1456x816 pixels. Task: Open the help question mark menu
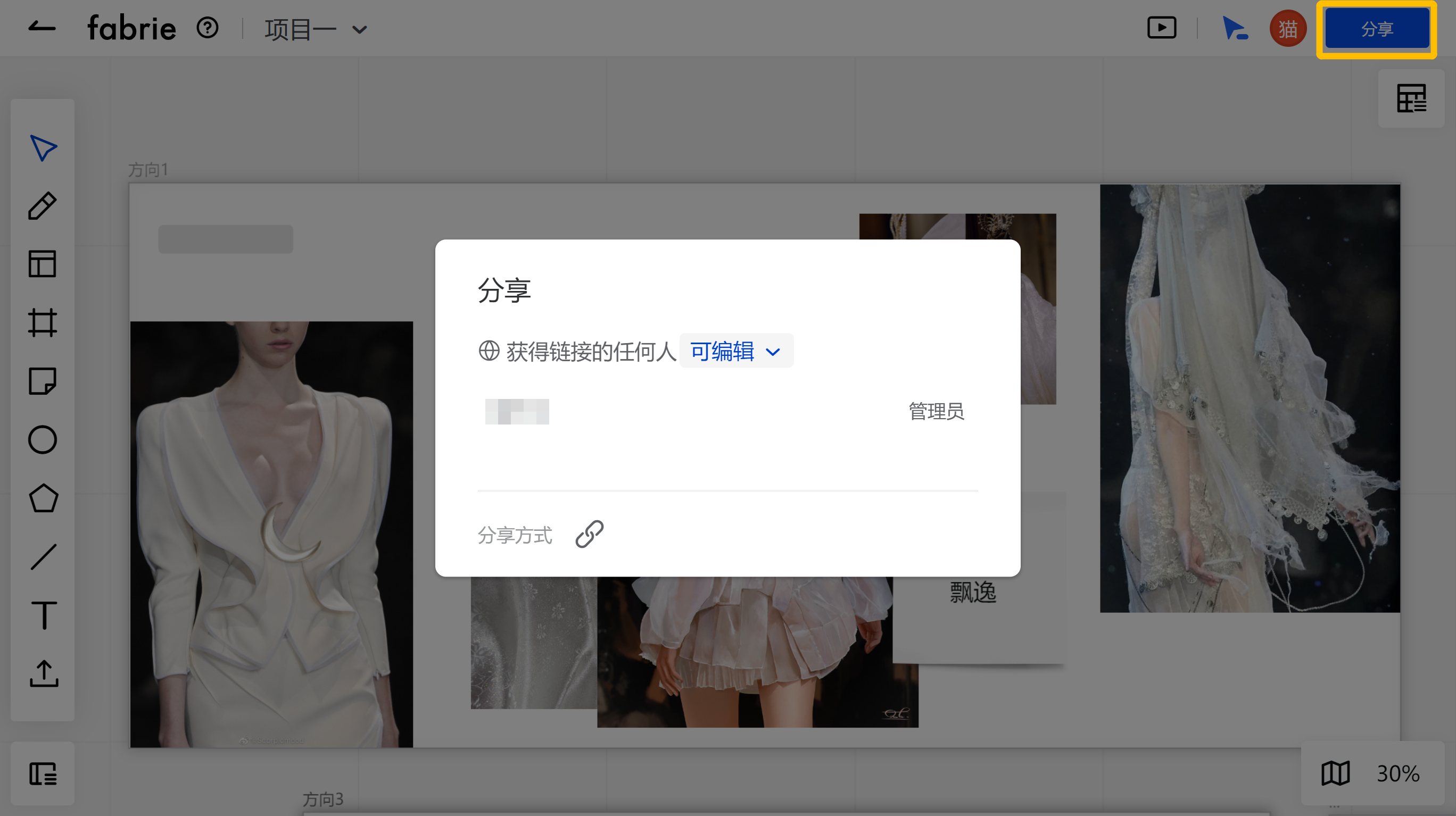pos(206,27)
